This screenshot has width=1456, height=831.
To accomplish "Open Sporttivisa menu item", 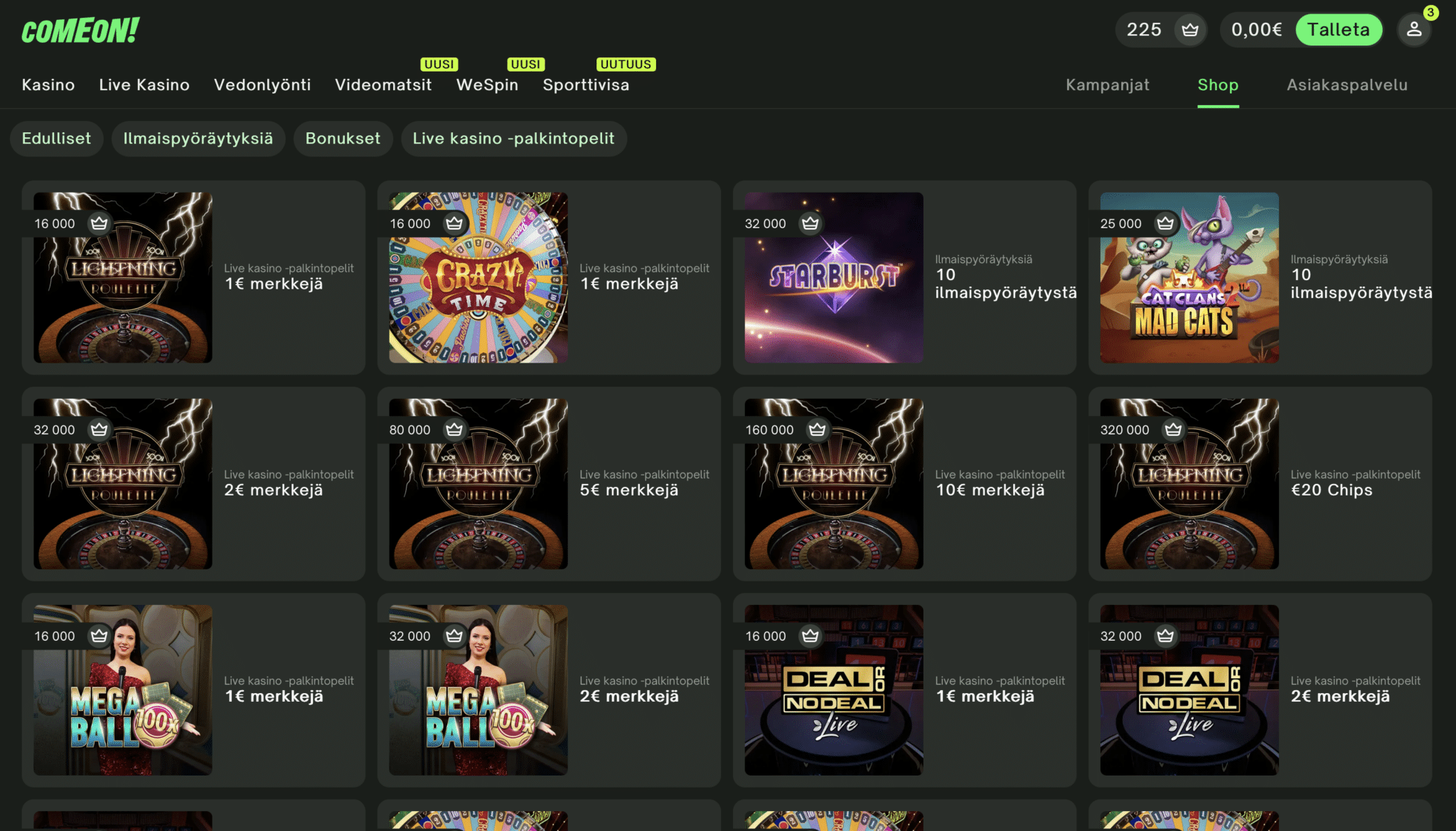I will (x=586, y=85).
